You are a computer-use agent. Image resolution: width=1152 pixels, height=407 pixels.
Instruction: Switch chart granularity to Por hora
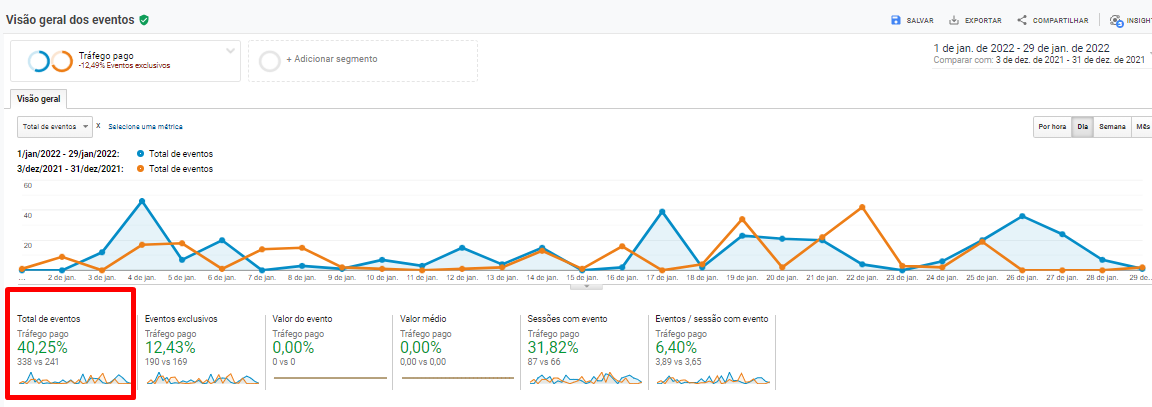pyautogui.click(x=1051, y=127)
